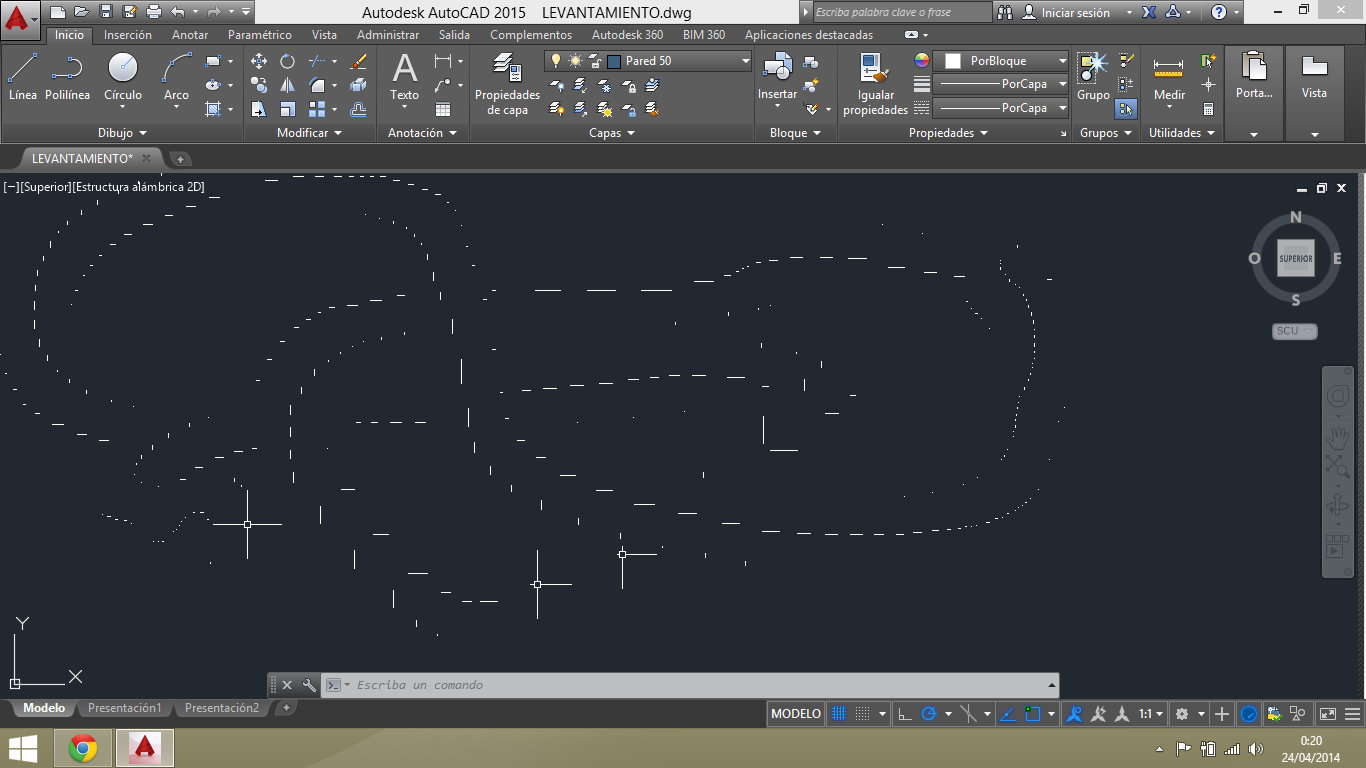This screenshot has width=1366, height=768.
Task: Toggle drawing grid display in status bar
Action: (839, 714)
